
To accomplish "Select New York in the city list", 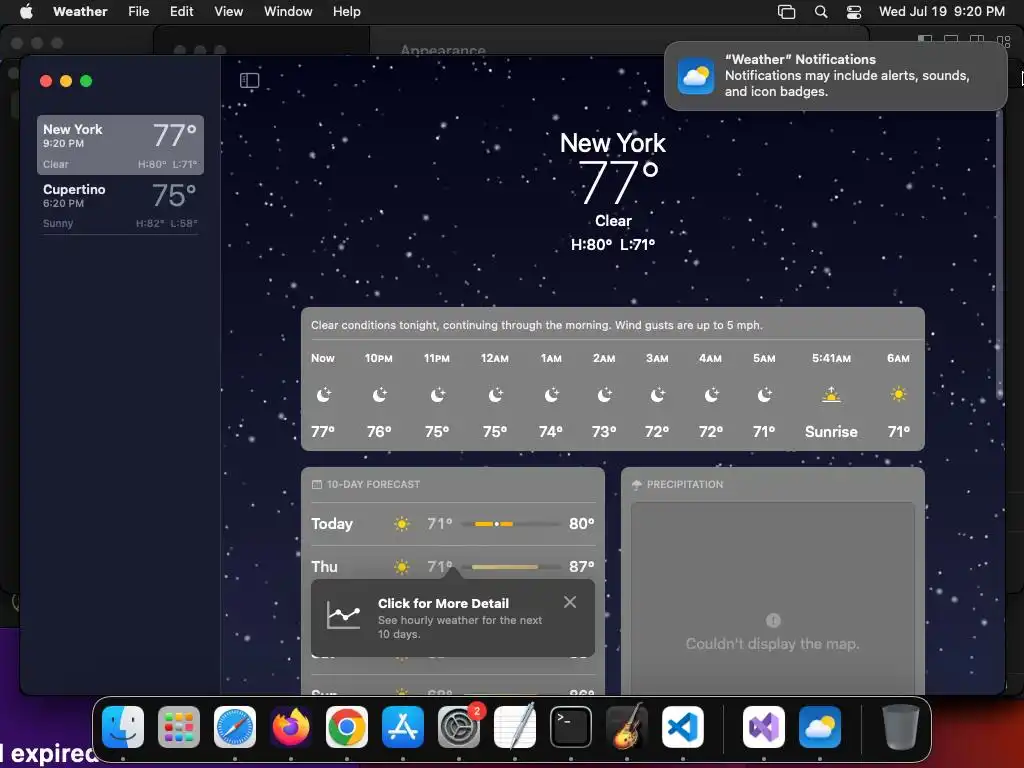I will point(120,145).
